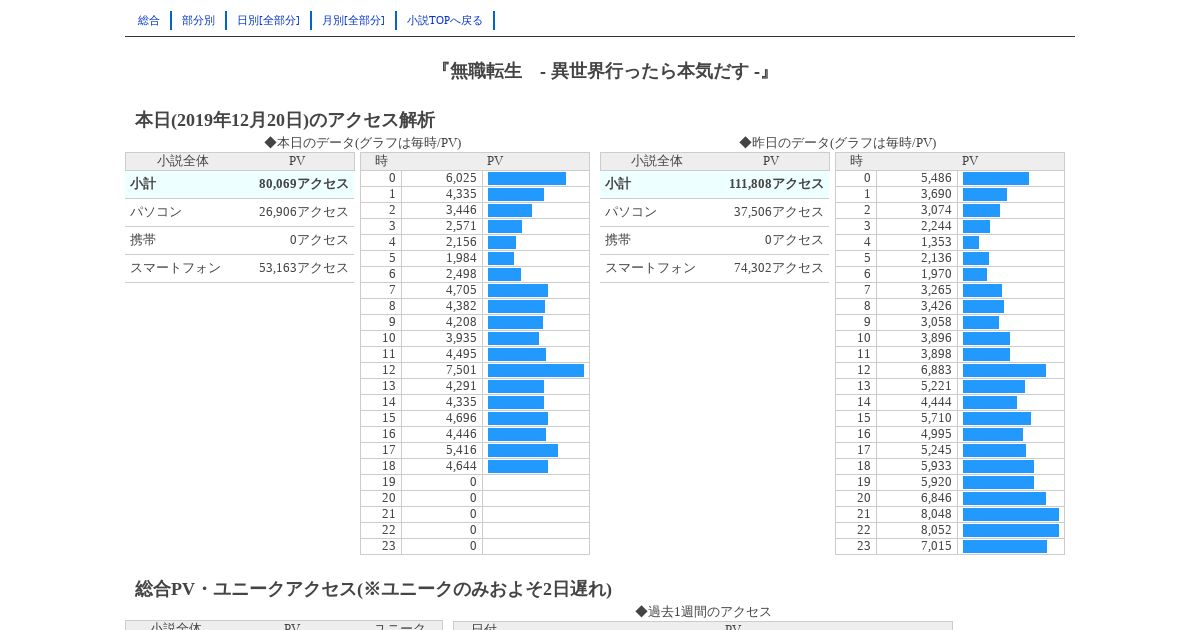This screenshot has height=630, width=1200.
Task: Click yesterday's hour 4 PV 1,353
Action: [x=936, y=242]
